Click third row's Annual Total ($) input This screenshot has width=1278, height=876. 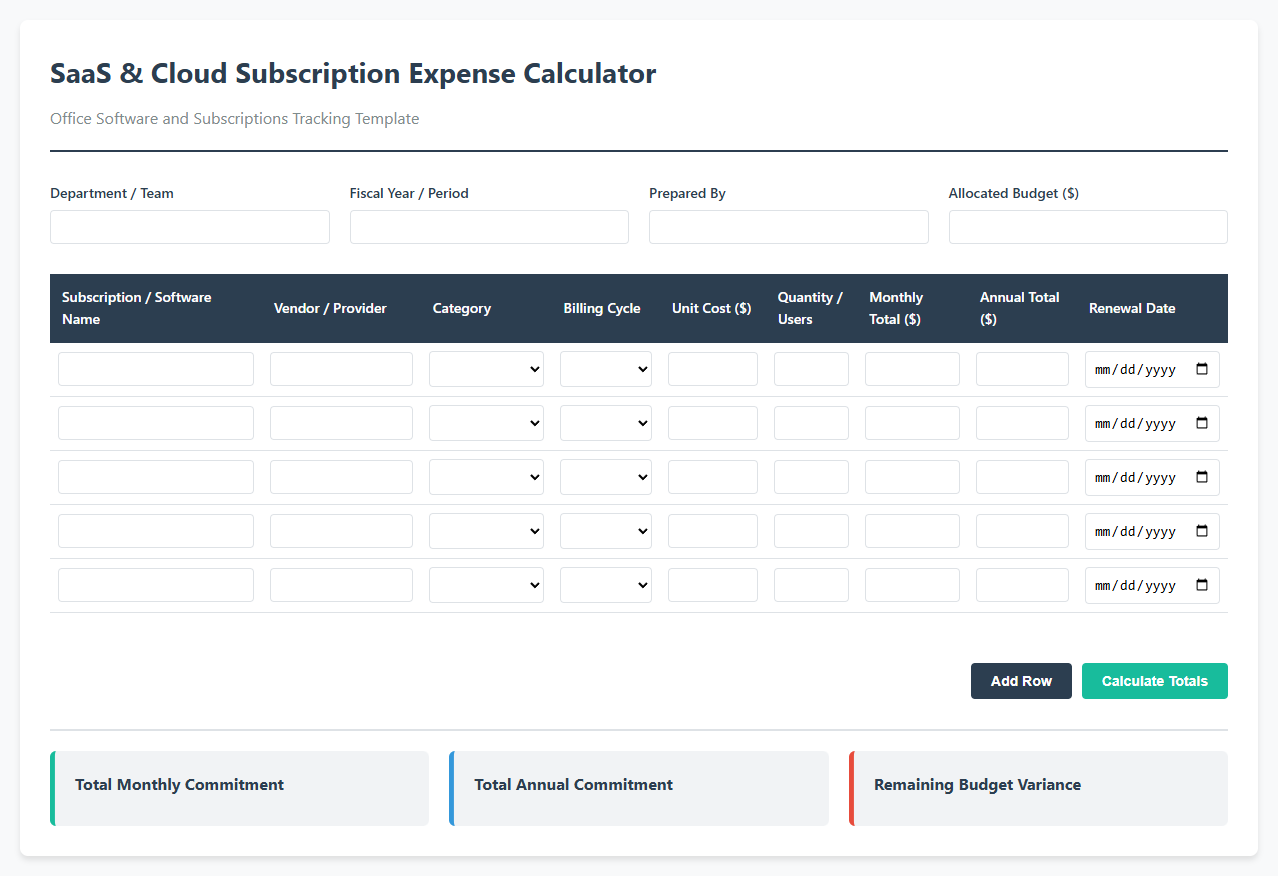[1022, 477]
